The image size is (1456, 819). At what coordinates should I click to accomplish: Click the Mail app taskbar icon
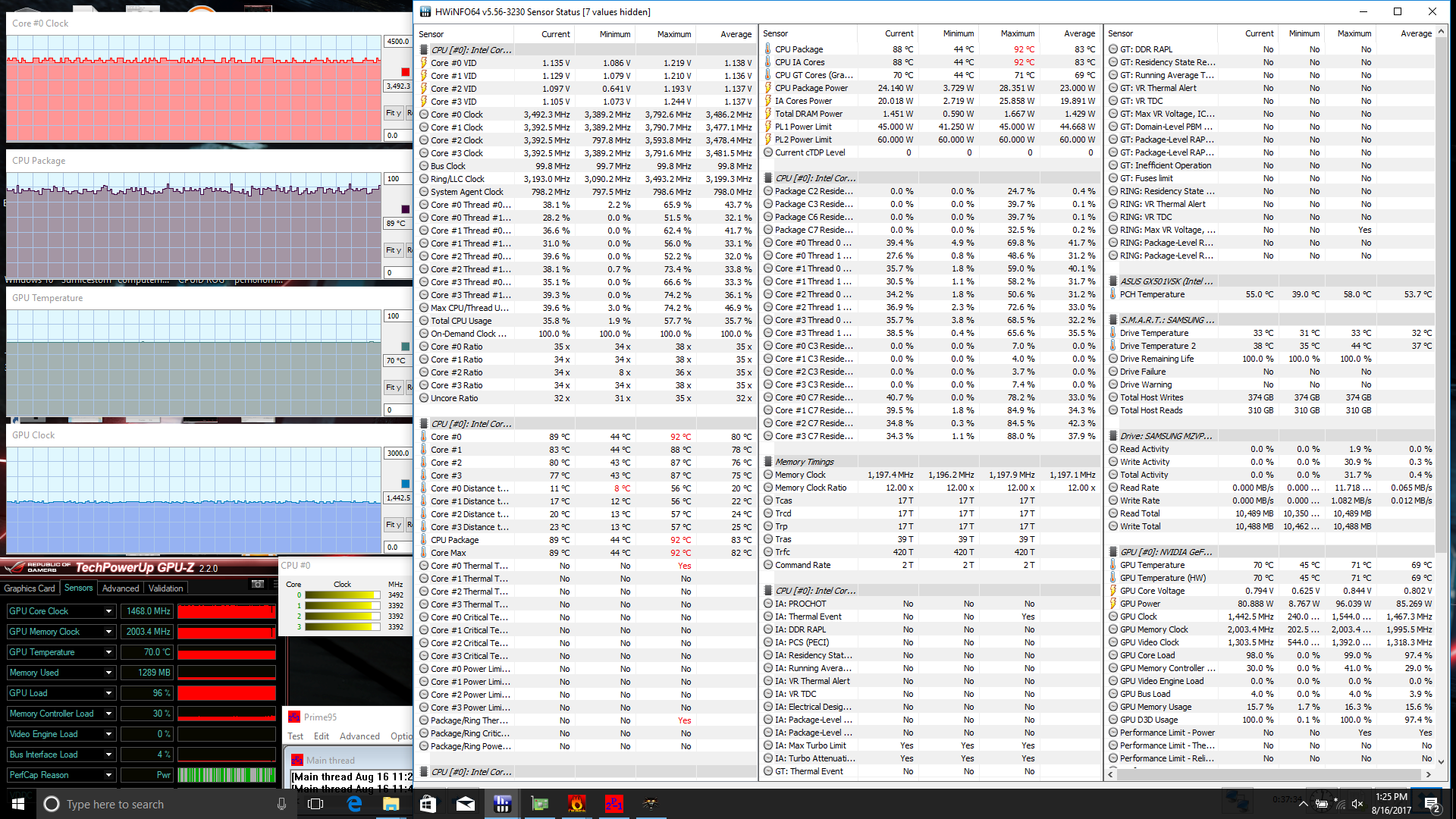point(465,804)
